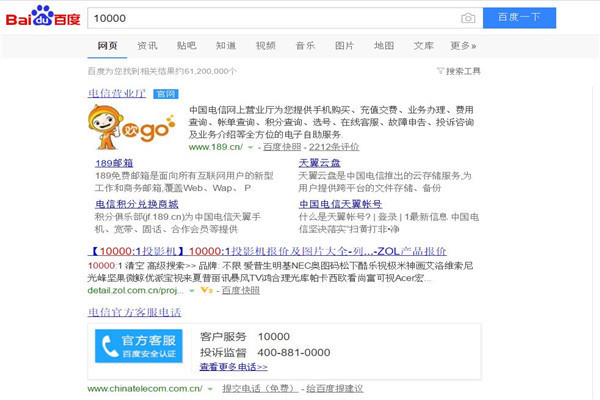Expand the 更多» menu

point(463,46)
